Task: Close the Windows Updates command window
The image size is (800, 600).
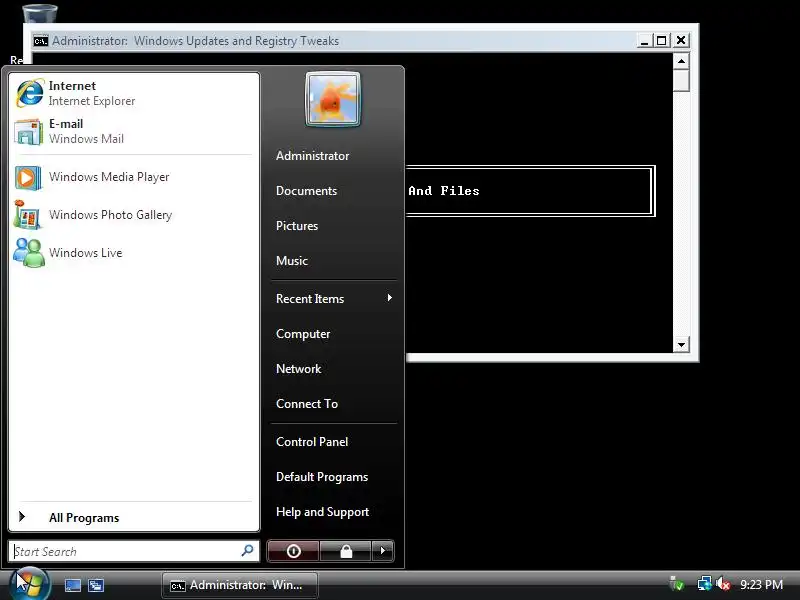Action: point(681,41)
